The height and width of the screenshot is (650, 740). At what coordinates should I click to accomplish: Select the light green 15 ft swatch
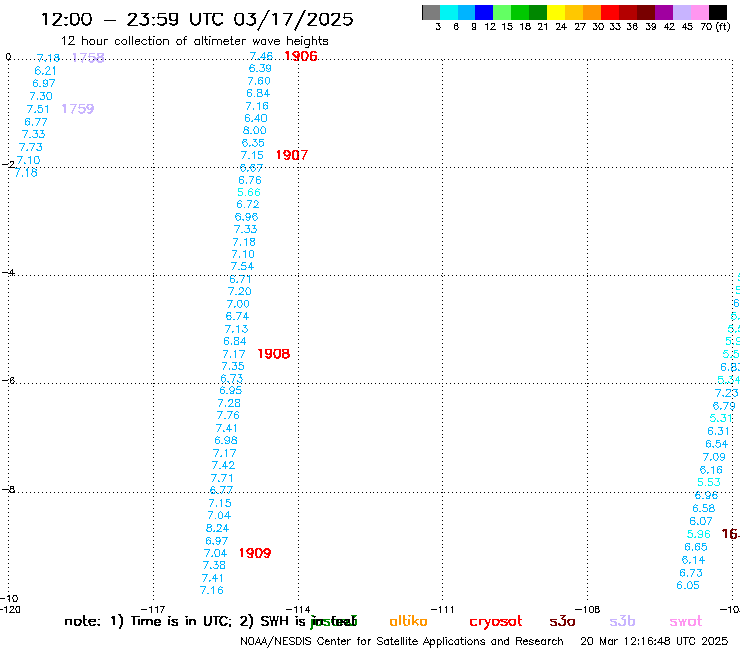pyautogui.click(x=502, y=12)
